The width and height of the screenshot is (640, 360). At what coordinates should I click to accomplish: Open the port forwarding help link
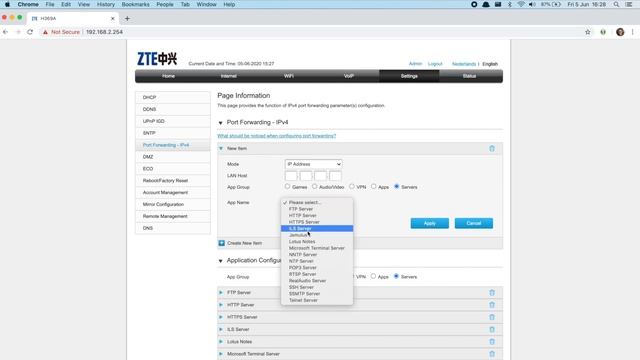276,136
